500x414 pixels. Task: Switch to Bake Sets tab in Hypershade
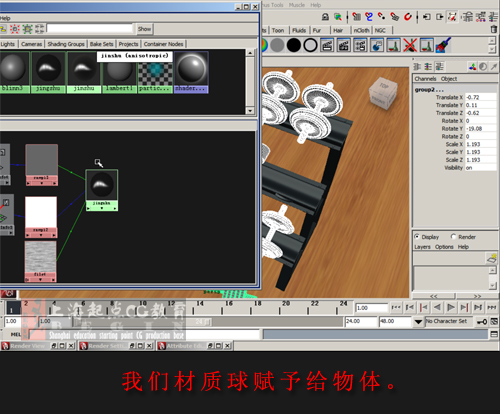click(x=101, y=44)
